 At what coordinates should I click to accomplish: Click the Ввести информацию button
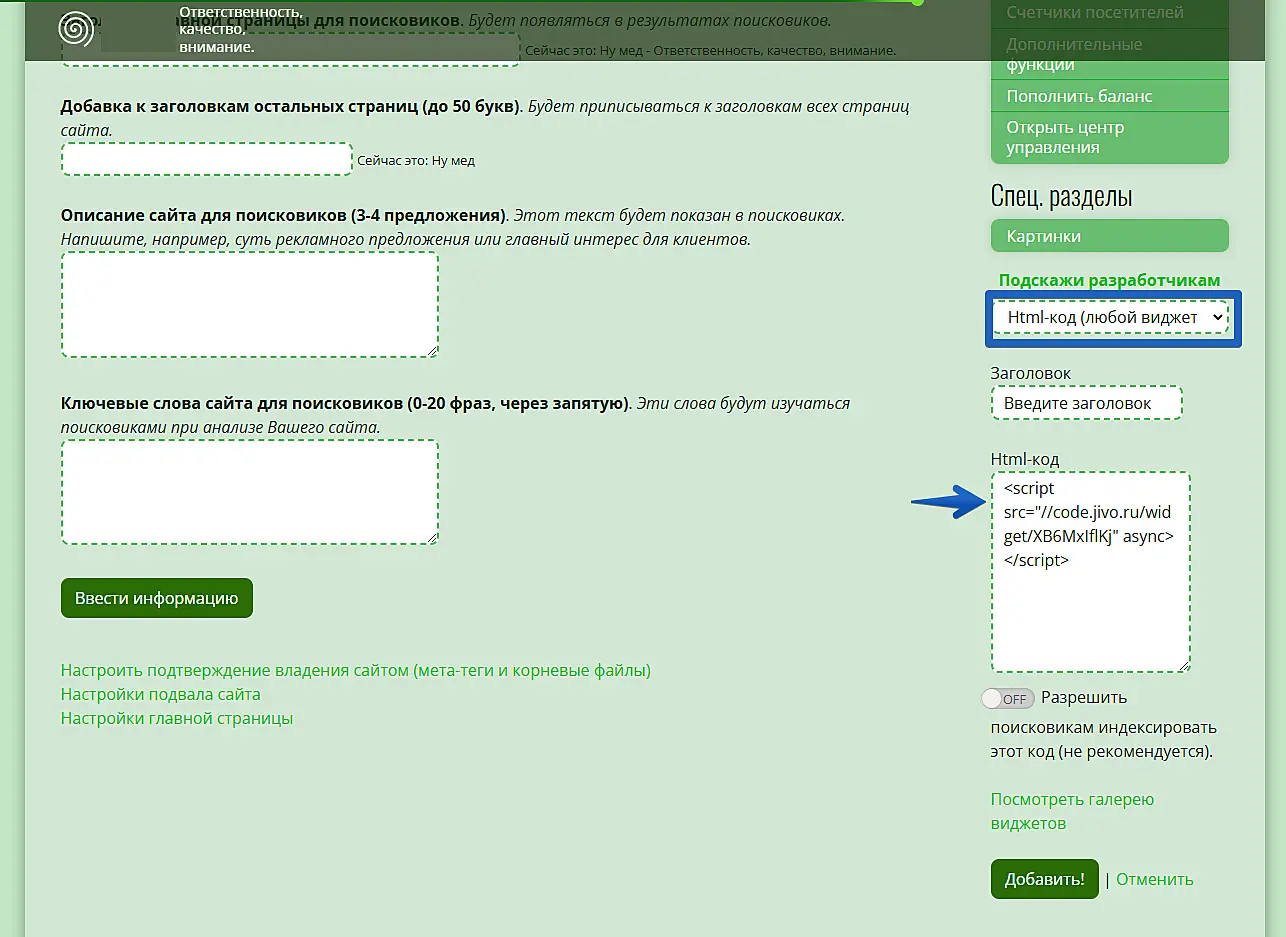157,598
